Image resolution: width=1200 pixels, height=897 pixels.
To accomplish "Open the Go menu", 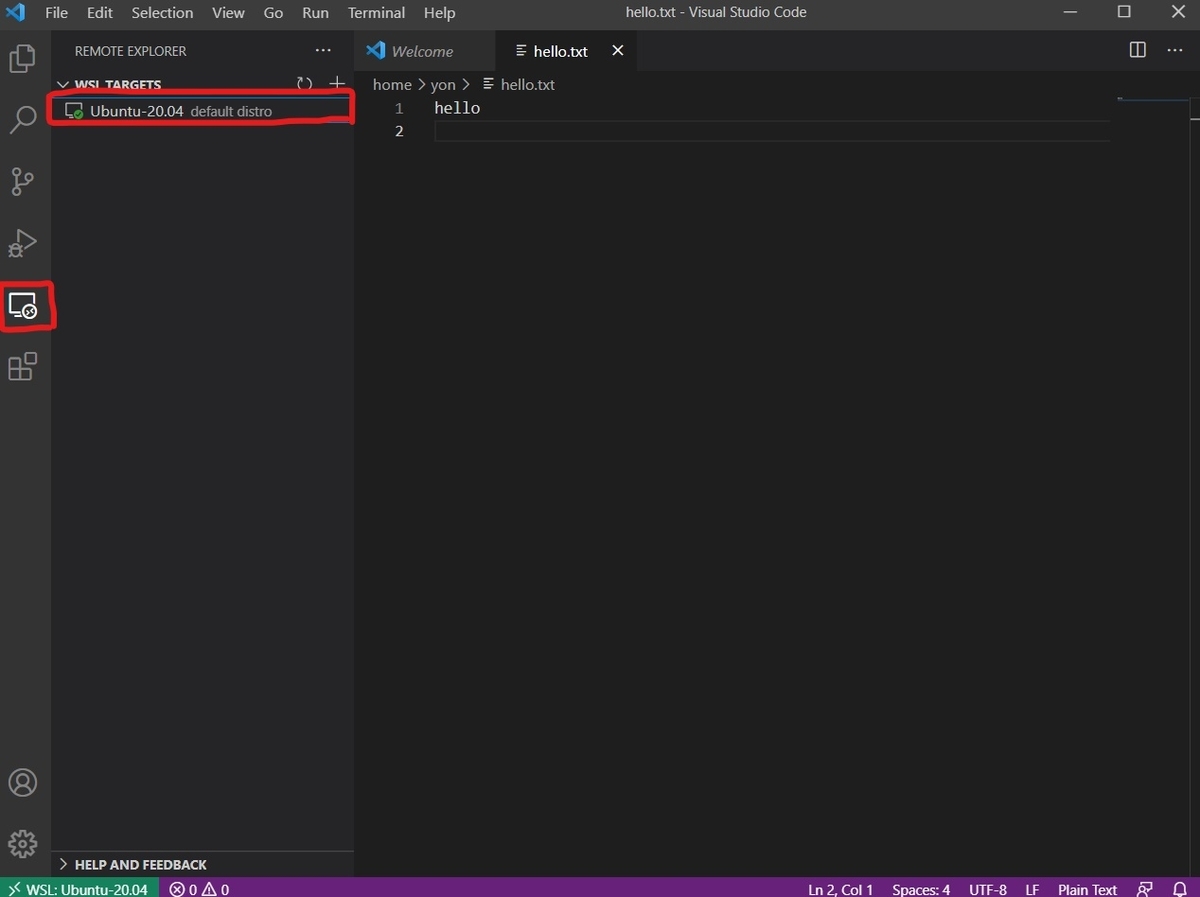I will (273, 13).
